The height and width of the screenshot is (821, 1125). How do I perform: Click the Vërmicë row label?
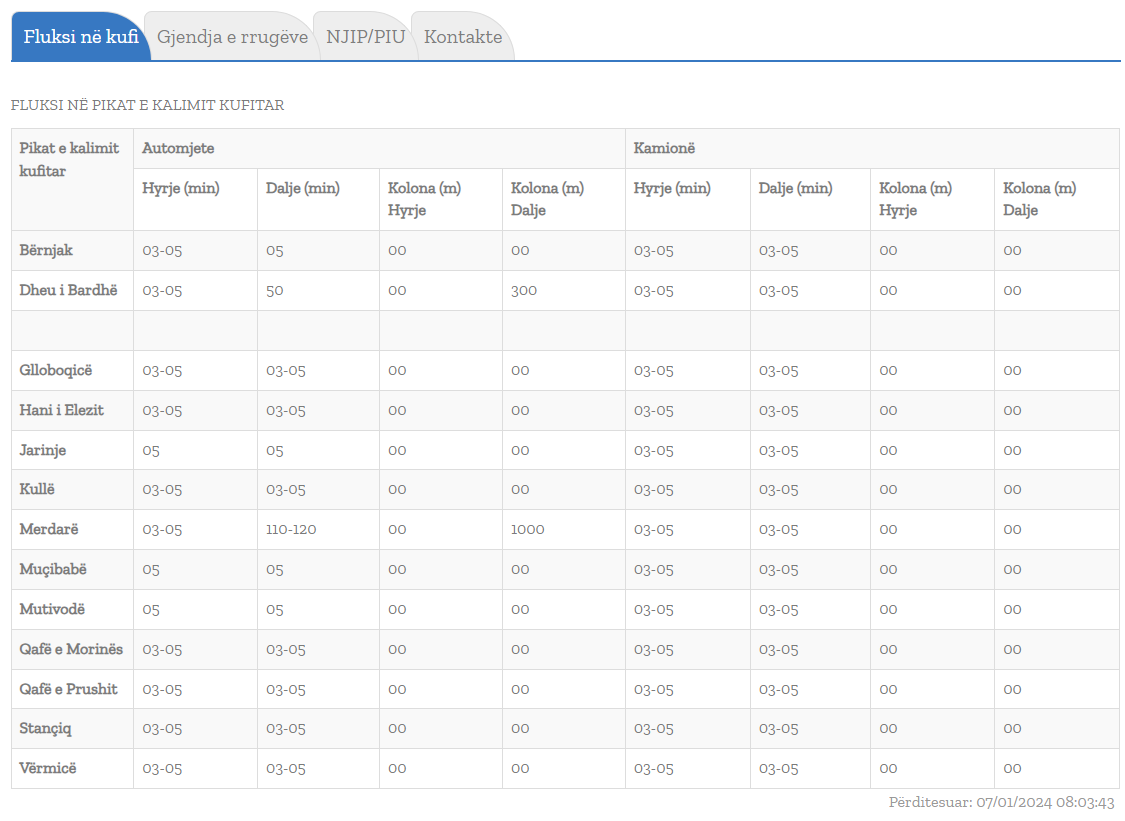coord(47,768)
